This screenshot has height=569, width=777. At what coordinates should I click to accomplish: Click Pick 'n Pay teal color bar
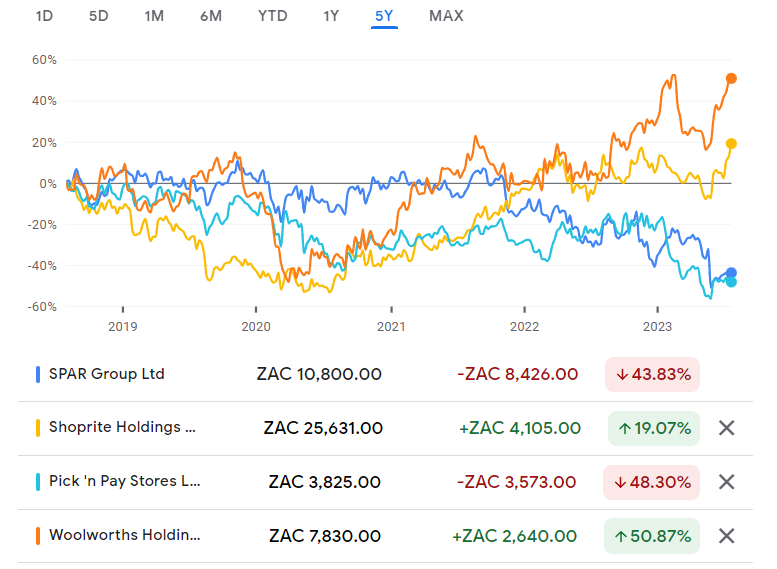click(x=38, y=482)
